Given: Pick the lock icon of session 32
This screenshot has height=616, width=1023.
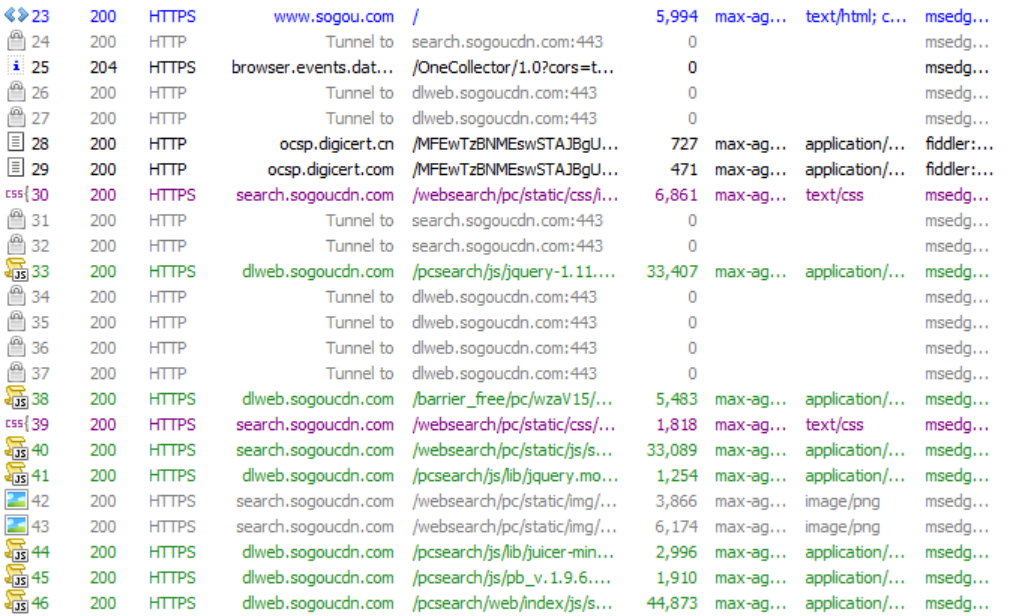Looking at the screenshot, I should [x=16, y=245].
